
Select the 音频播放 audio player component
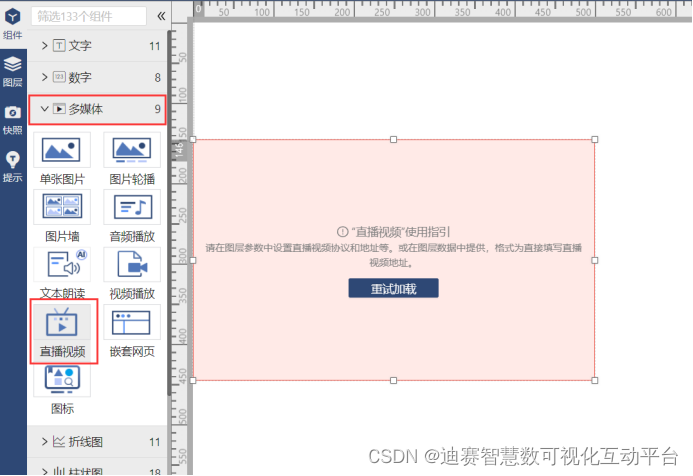click(x=132, y=217)
